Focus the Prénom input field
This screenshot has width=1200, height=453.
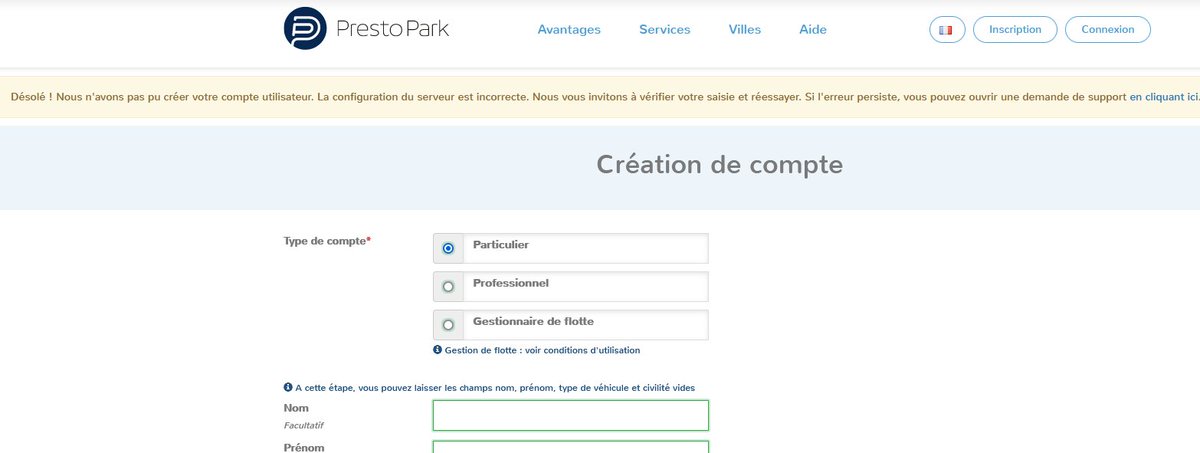point(571,446)
